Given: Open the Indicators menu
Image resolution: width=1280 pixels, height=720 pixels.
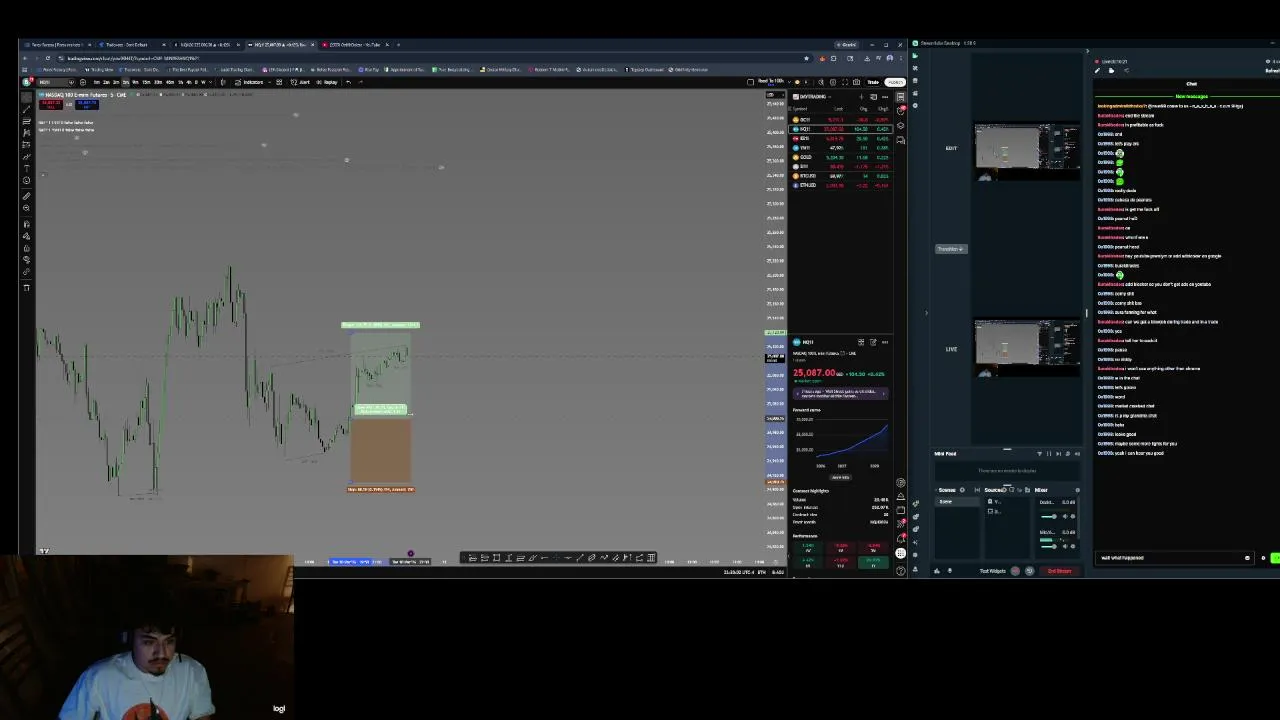Looking at the screenshot, I should (250, 82).
